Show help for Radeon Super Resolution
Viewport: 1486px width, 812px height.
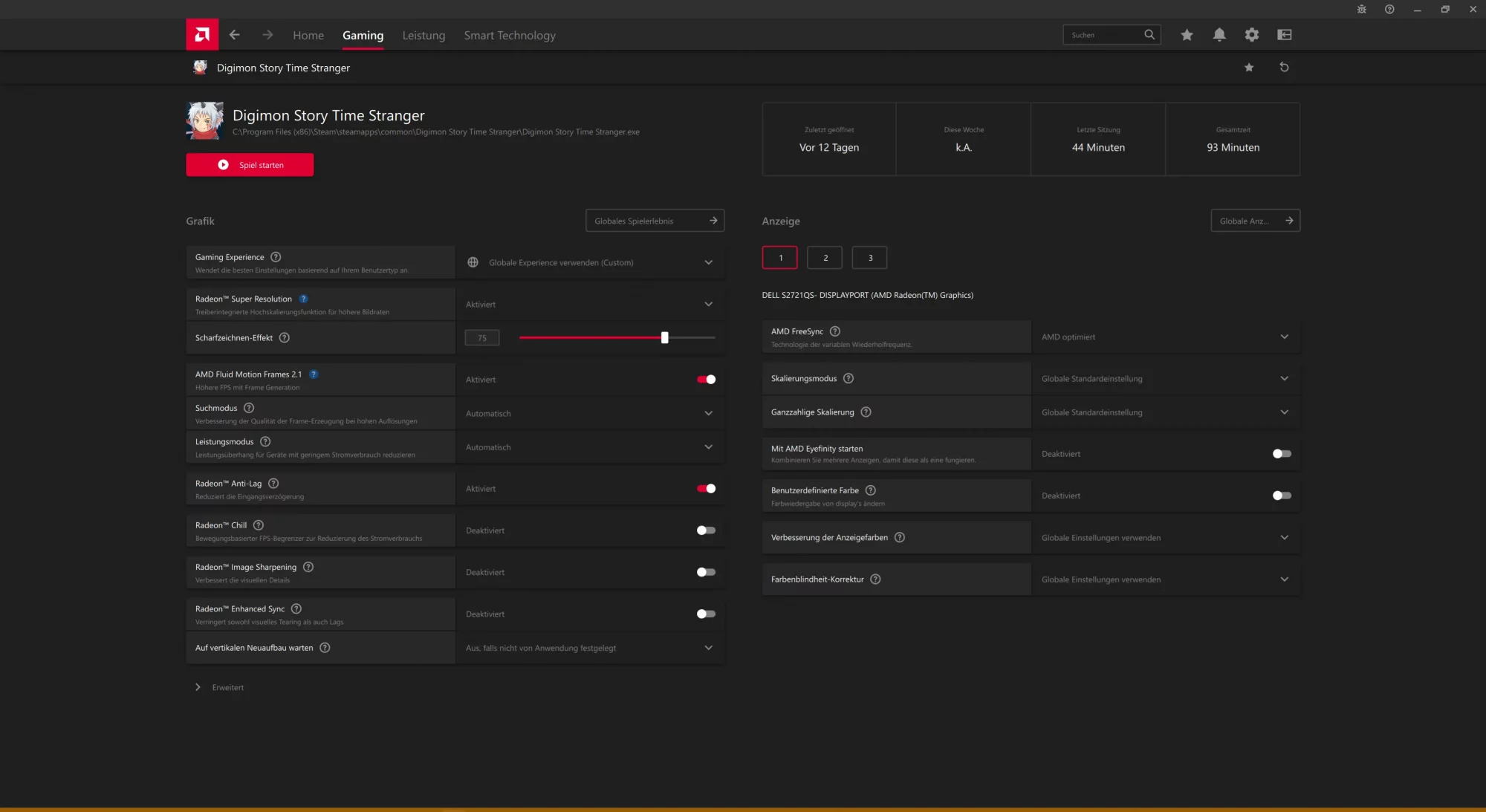click(303, 299)
